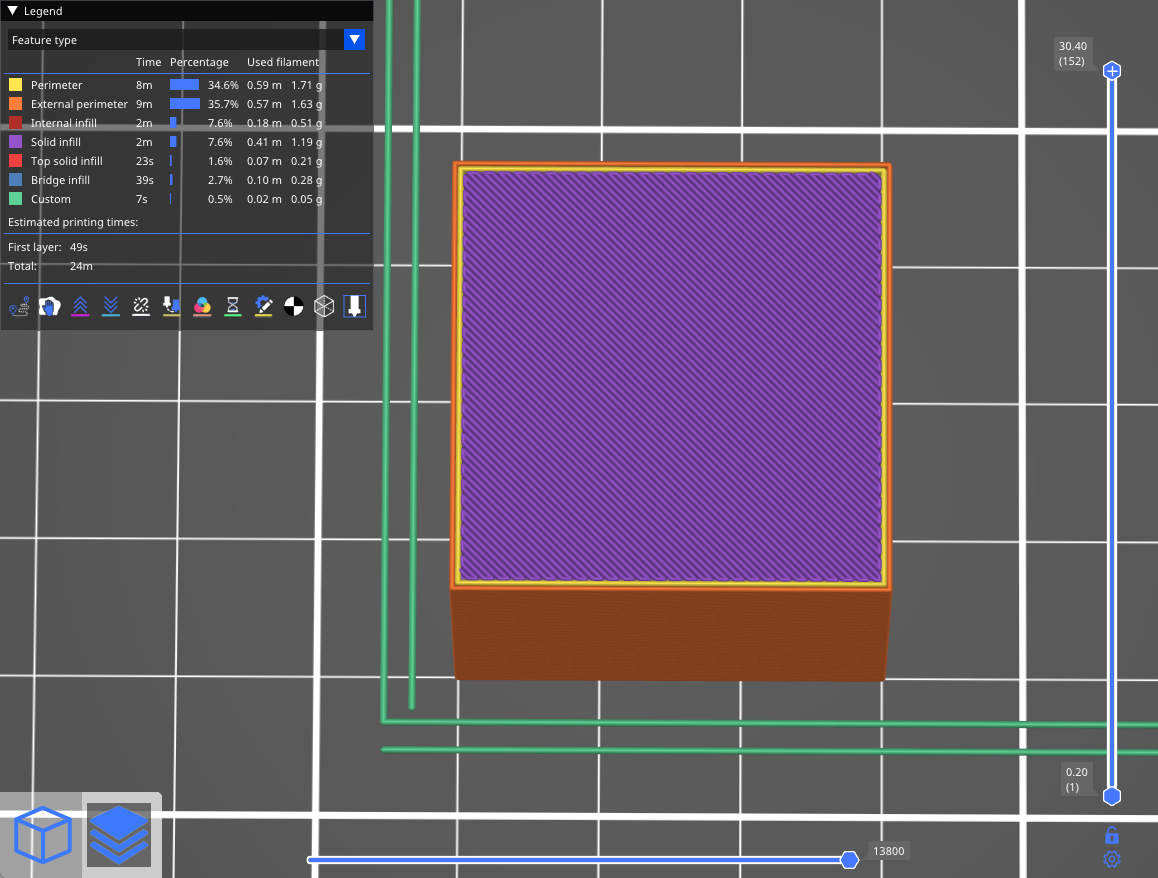Click the top handle of the layer slider
This screenshot has width=1158, height=878.
[1111, 71]
